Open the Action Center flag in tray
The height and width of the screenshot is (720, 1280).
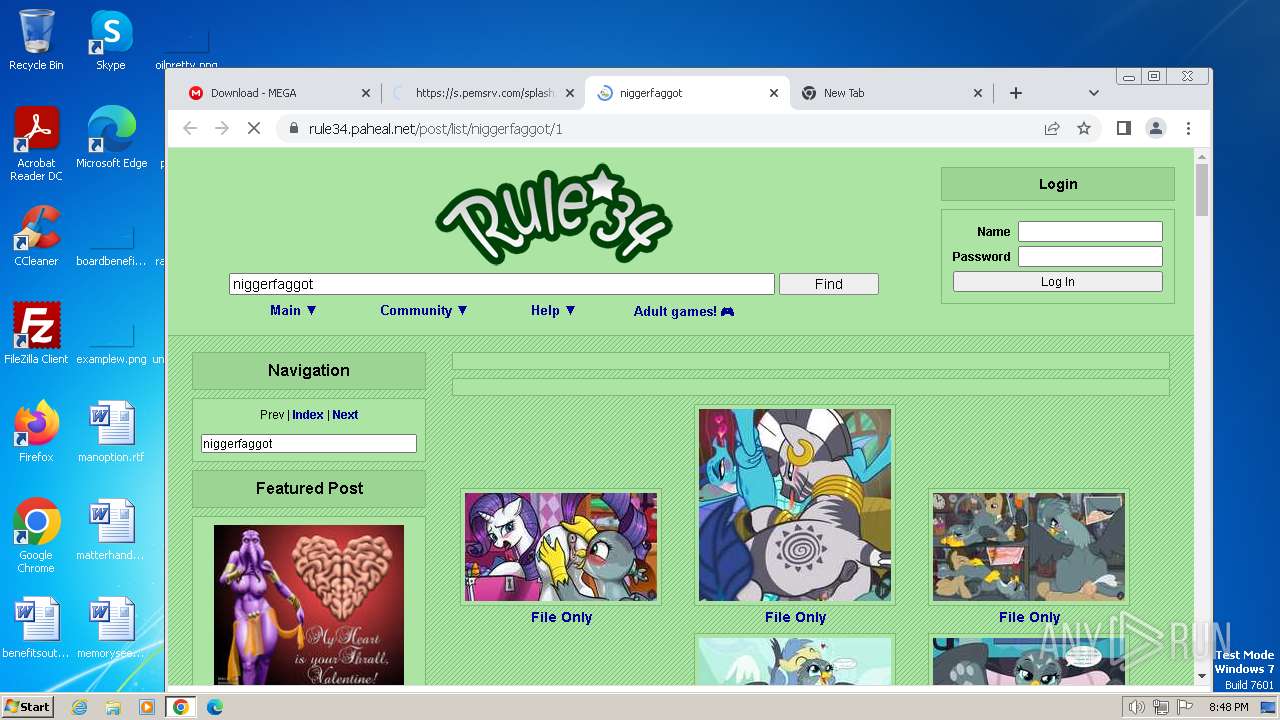[1184, 707]
